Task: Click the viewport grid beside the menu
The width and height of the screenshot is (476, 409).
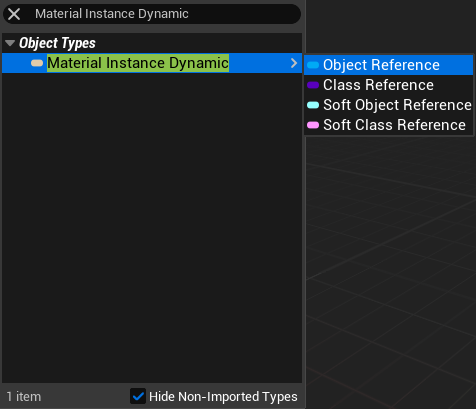Action: (391, 267)
